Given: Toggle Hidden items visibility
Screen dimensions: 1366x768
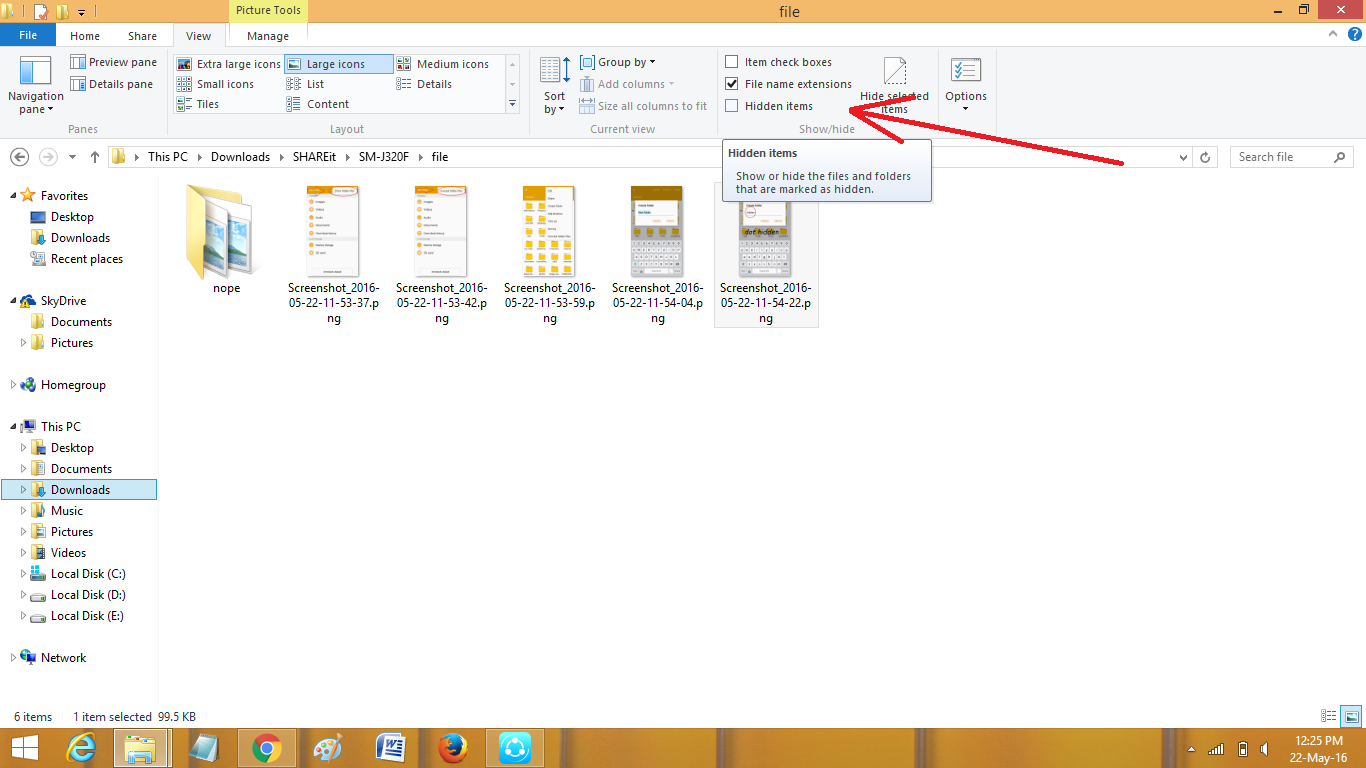Looking at the screenshot, I should [732, 106].
